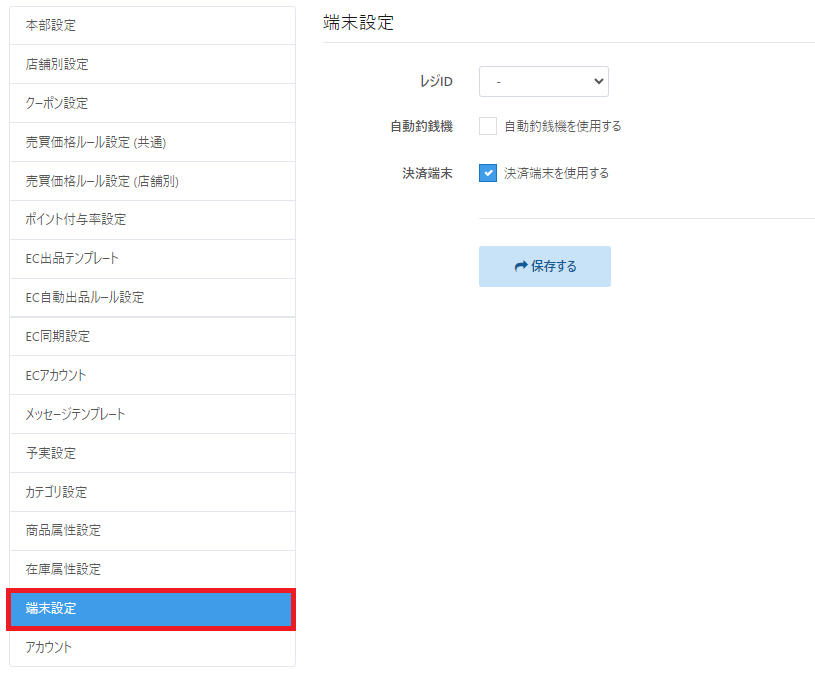Click the 保存する button

click(544, 267)
